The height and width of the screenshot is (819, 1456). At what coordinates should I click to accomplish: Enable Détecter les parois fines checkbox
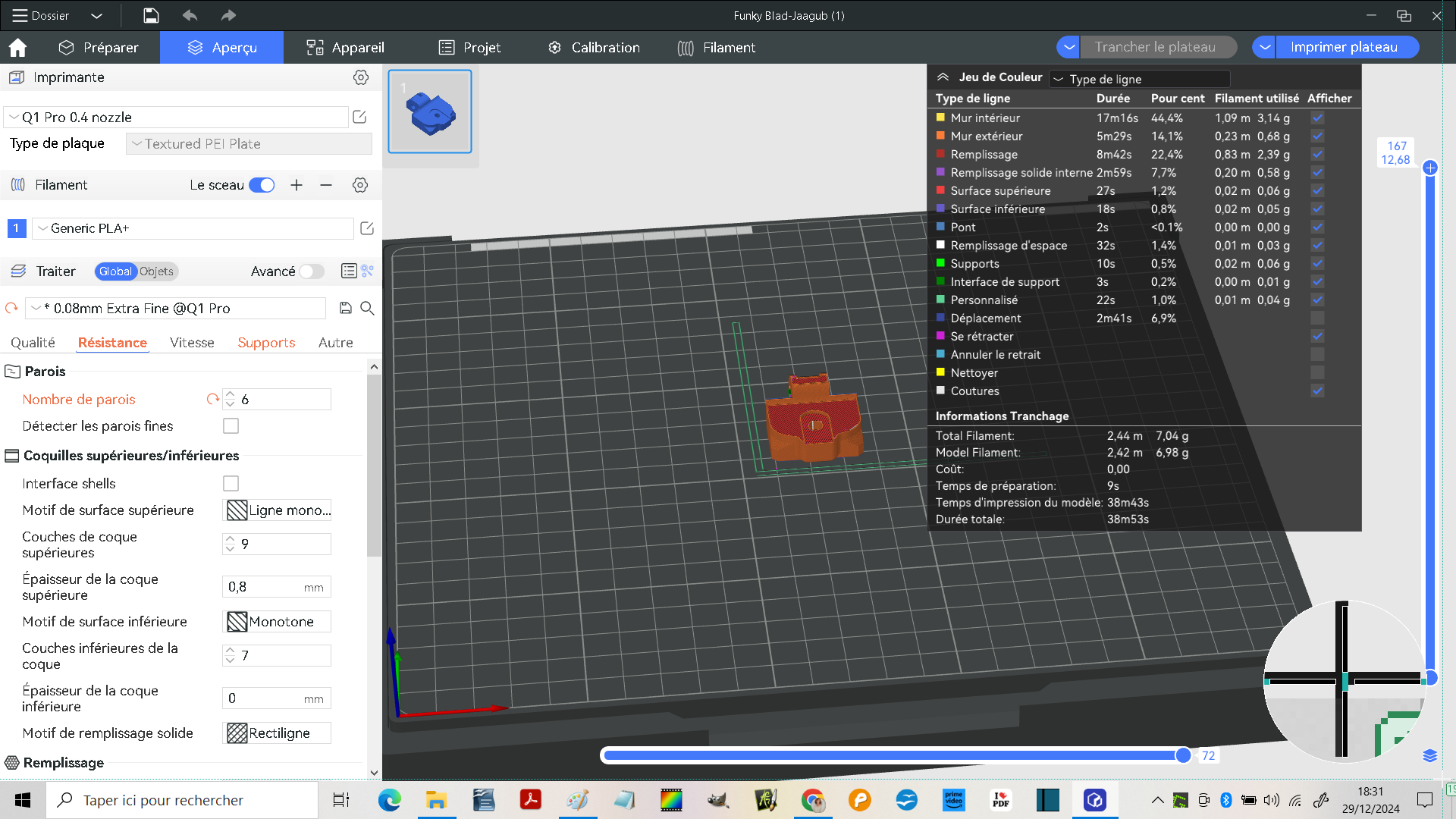[x=231, y=426]
